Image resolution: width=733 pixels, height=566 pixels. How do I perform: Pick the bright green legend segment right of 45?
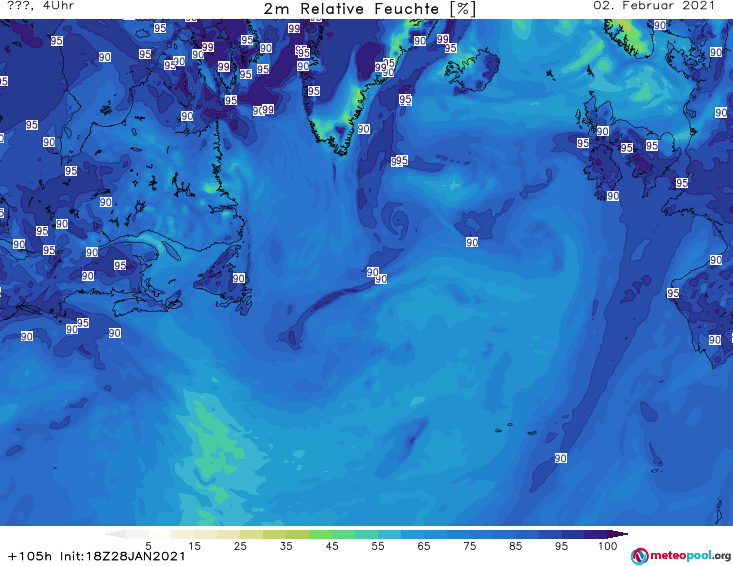[344, 534]
